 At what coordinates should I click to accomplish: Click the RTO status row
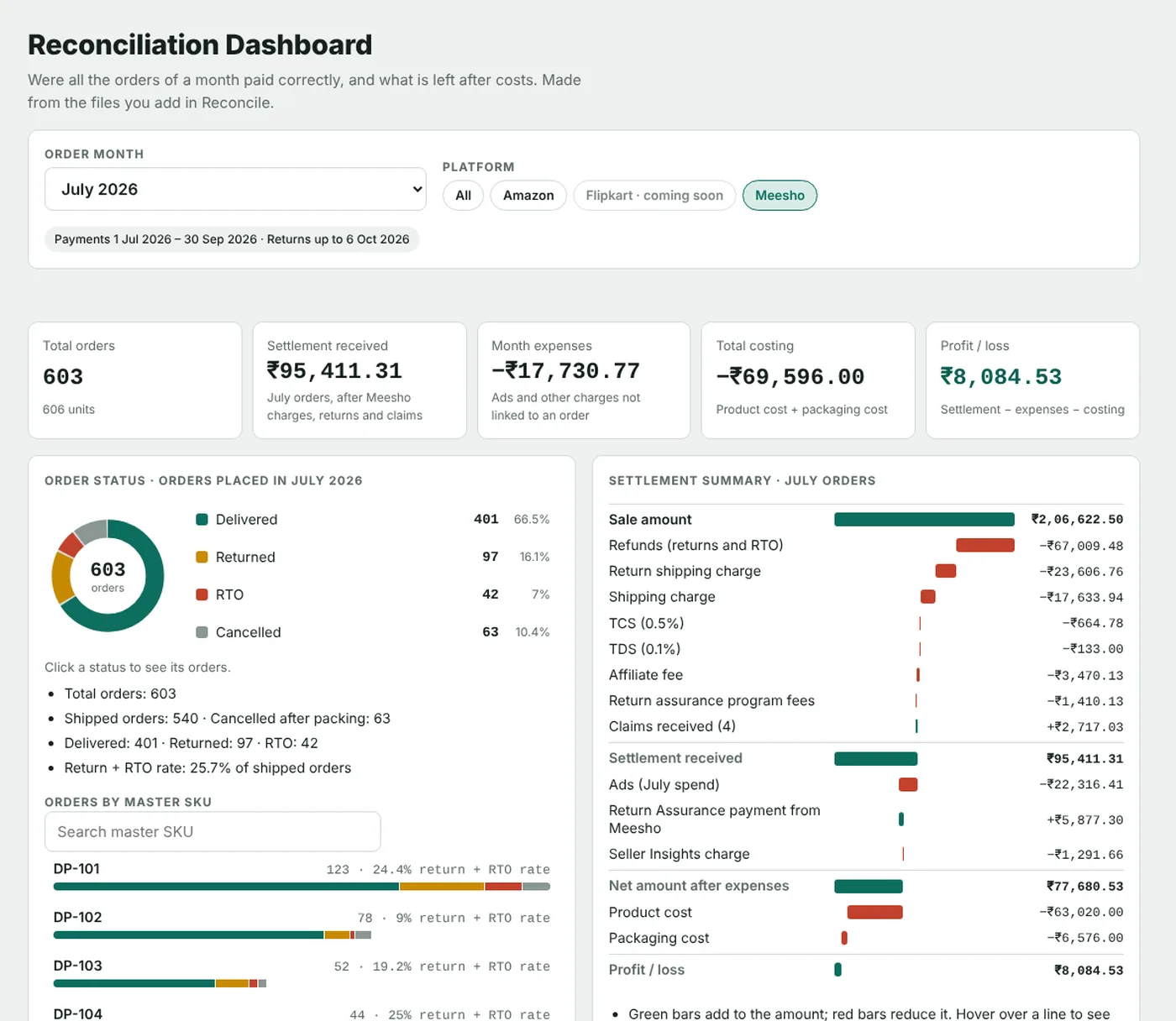[373, 594]
